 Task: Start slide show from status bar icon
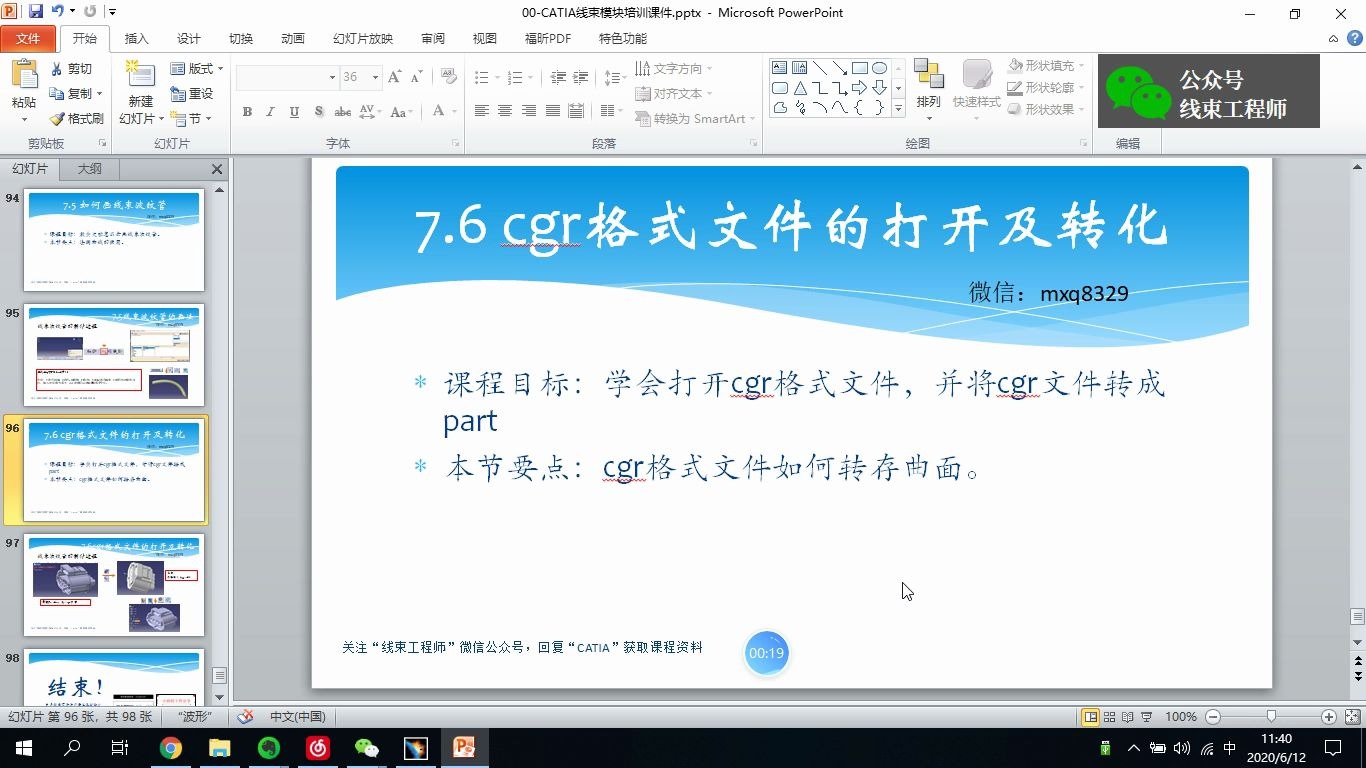1147,717
